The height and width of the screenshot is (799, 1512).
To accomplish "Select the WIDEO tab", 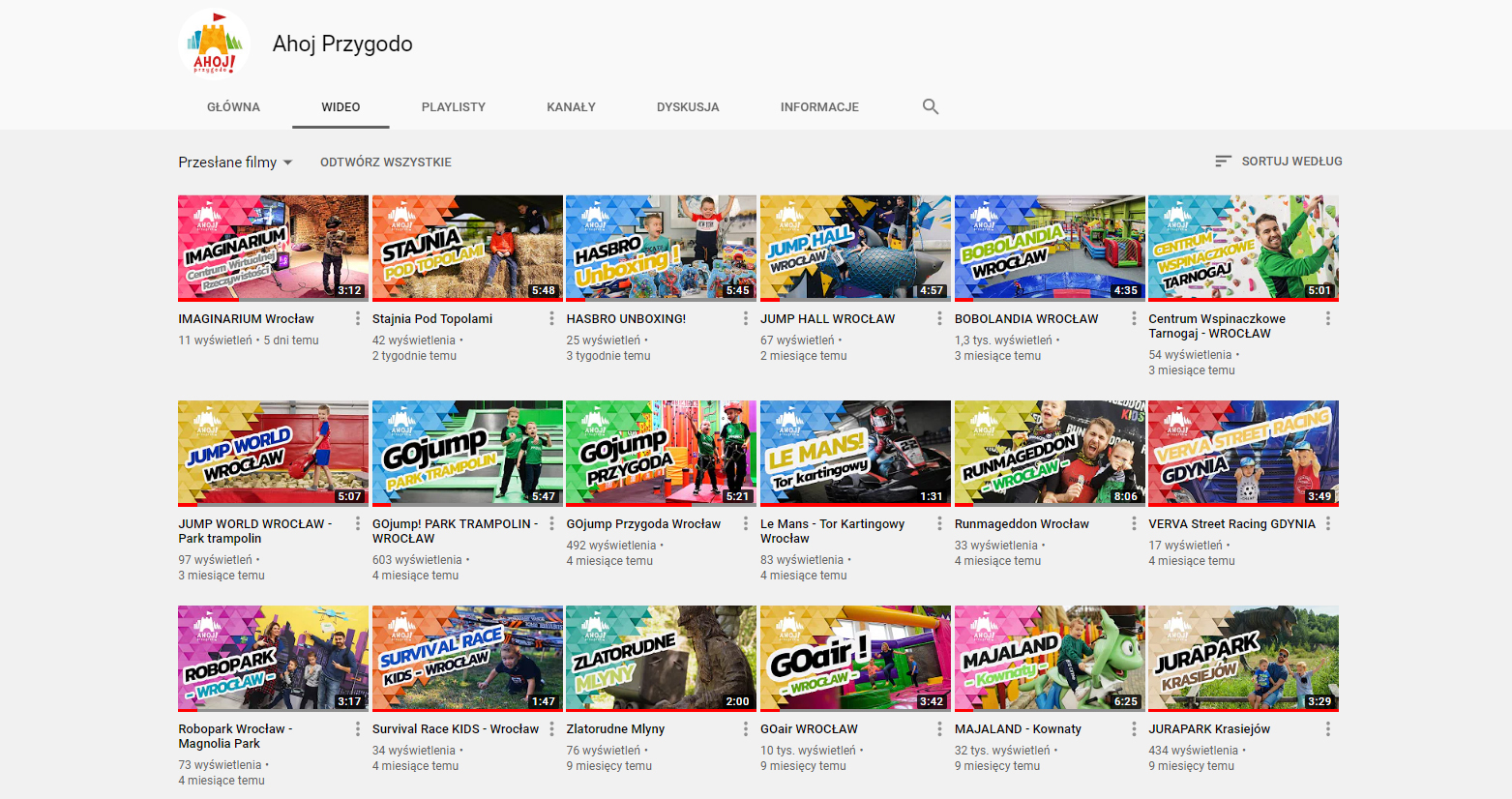I will coord(341,107).
